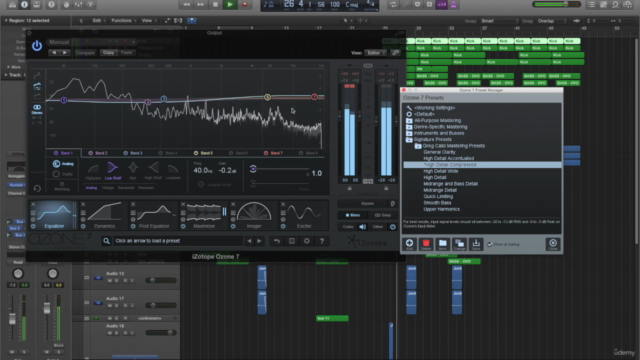Toggle the Mono button
Screen dimensions: 640x360
[353, 215]
